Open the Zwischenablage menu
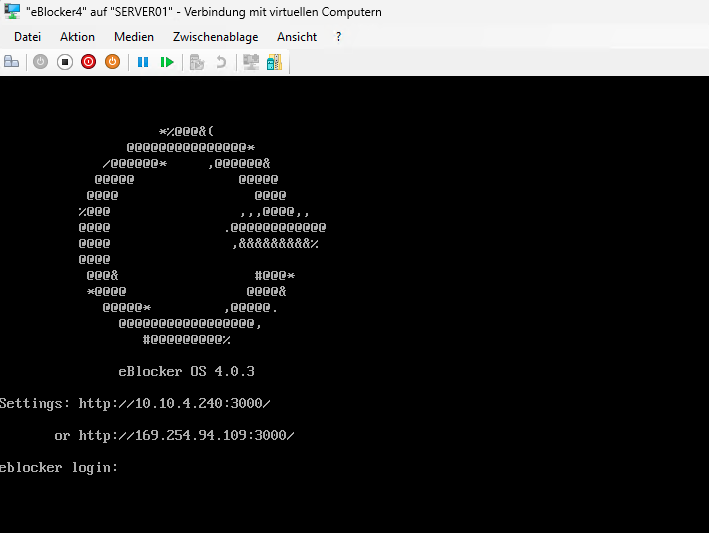This screenshot has height=533, width=709. (x=215, y=37)
